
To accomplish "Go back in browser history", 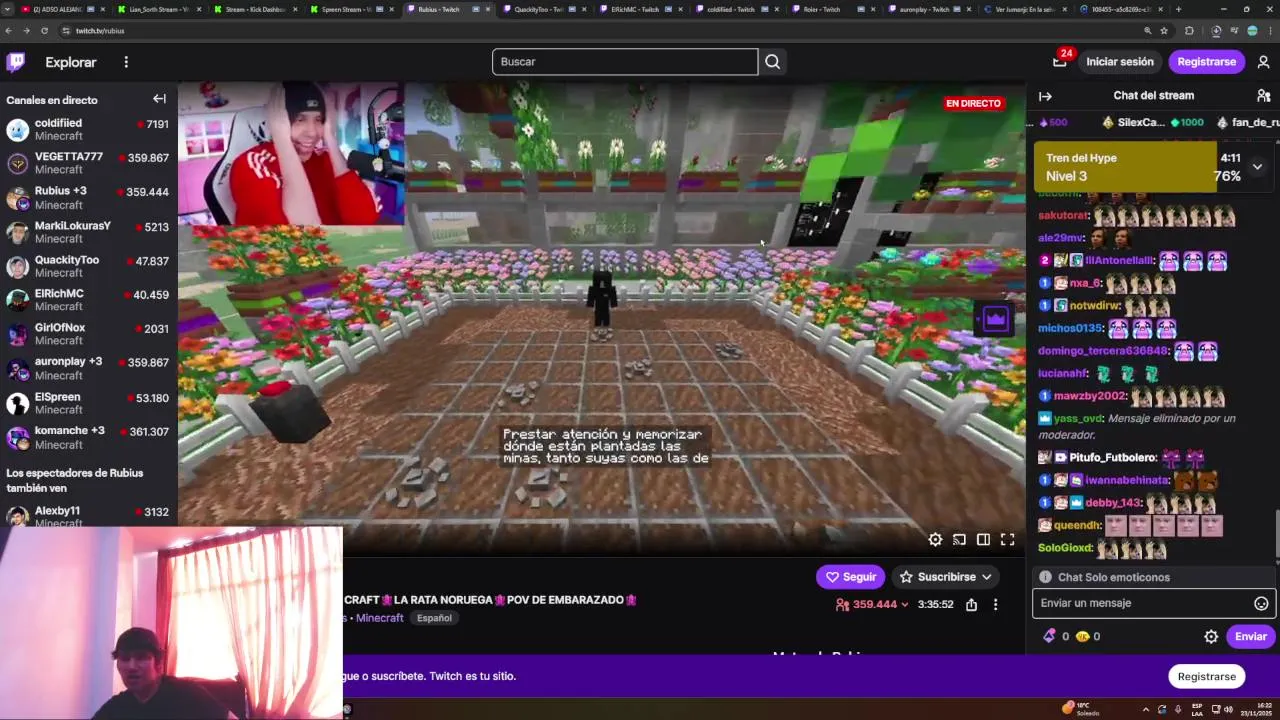I will point(9,31).
